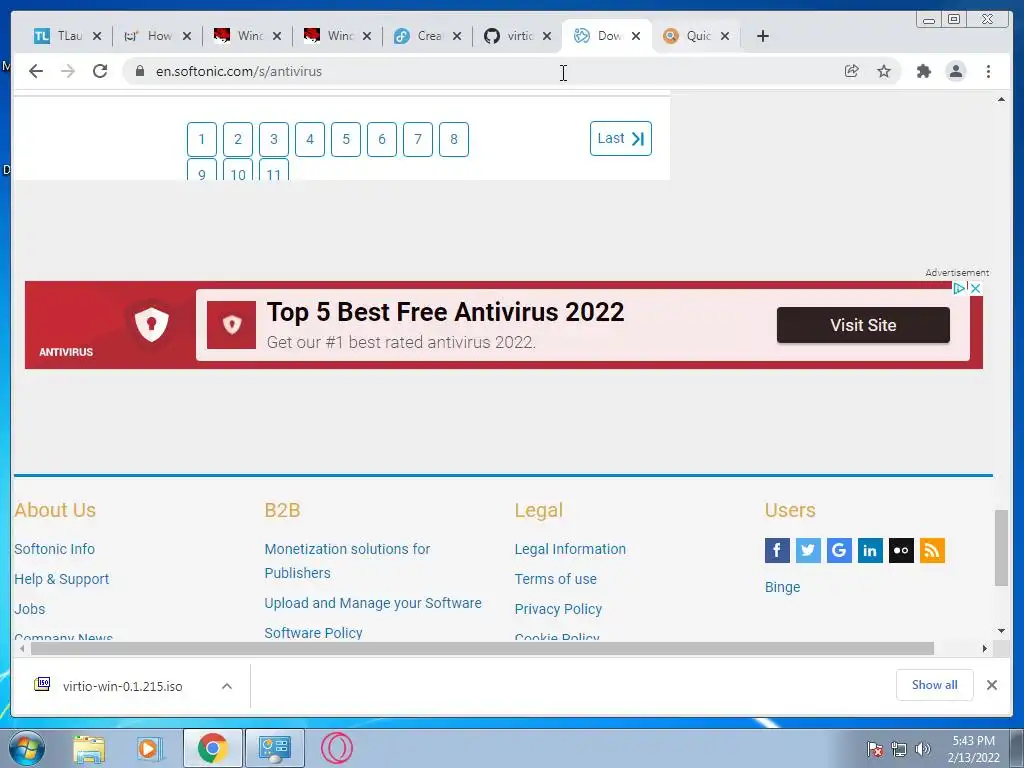This screenshot has width=1024, height=768.
Task: Go back to the previous page
Action: point(36,71)
